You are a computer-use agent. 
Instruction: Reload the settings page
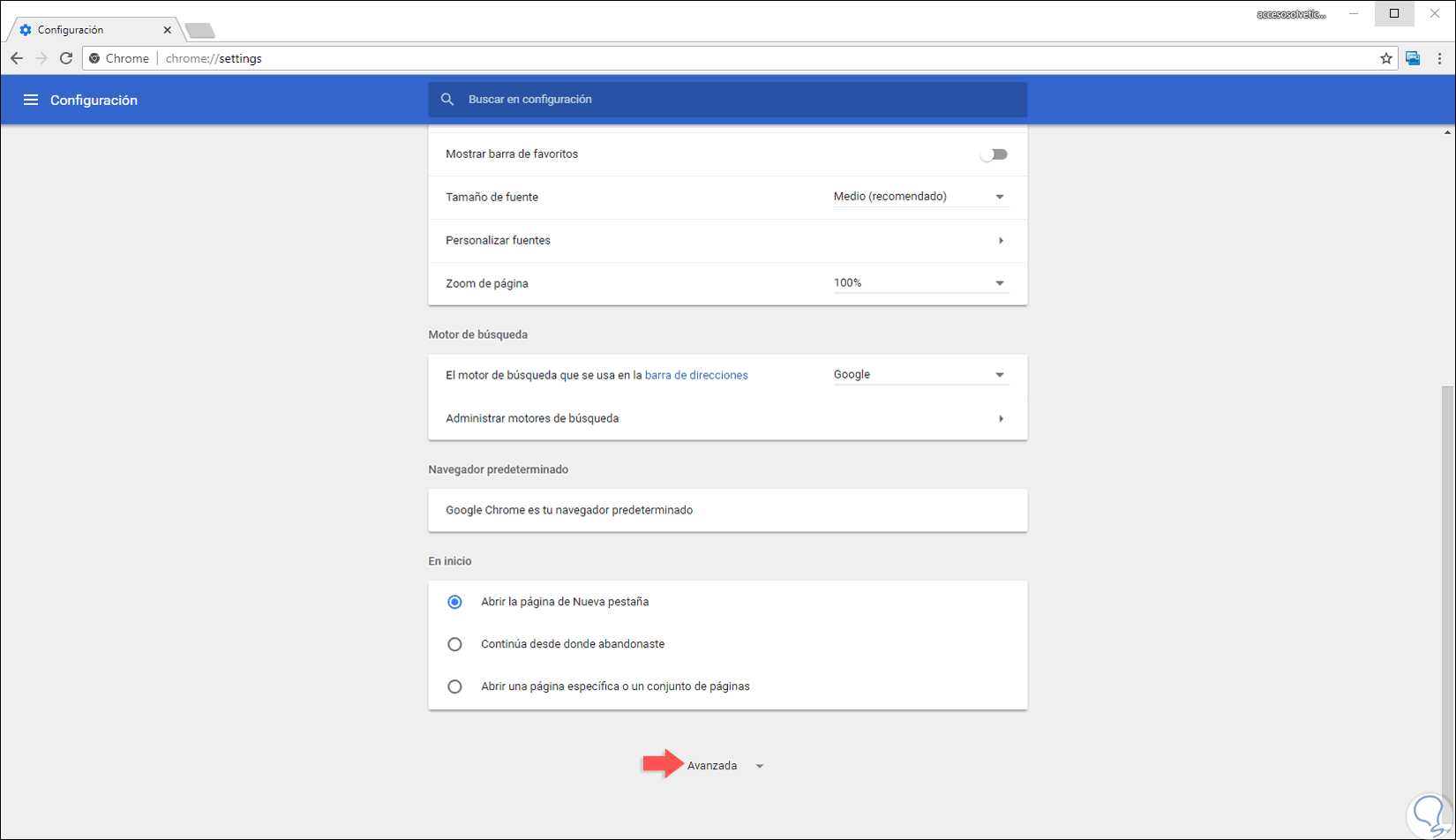point(66,58)
